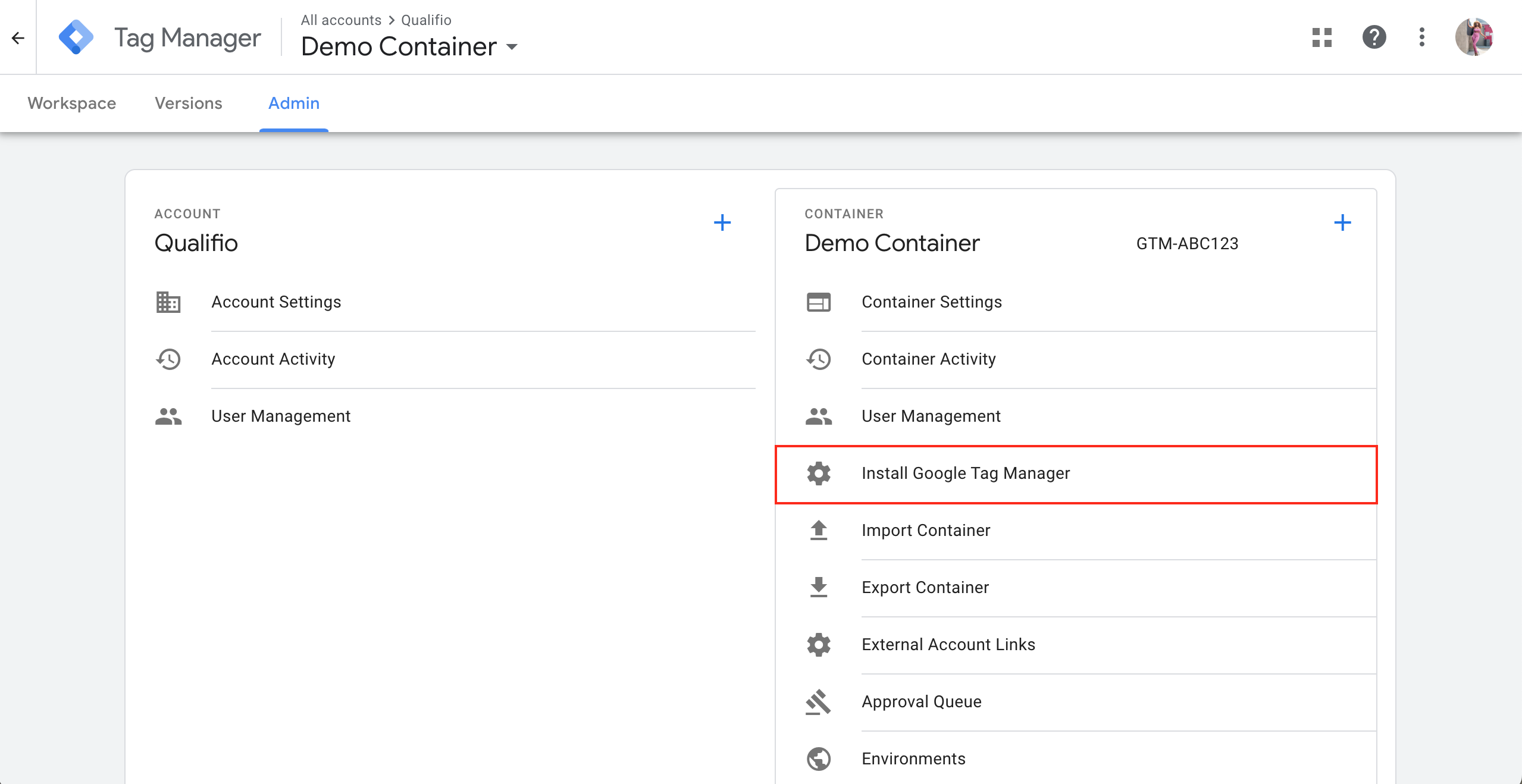
Task: Click the Tag Manager diamond logo
Action: (76, 37)
